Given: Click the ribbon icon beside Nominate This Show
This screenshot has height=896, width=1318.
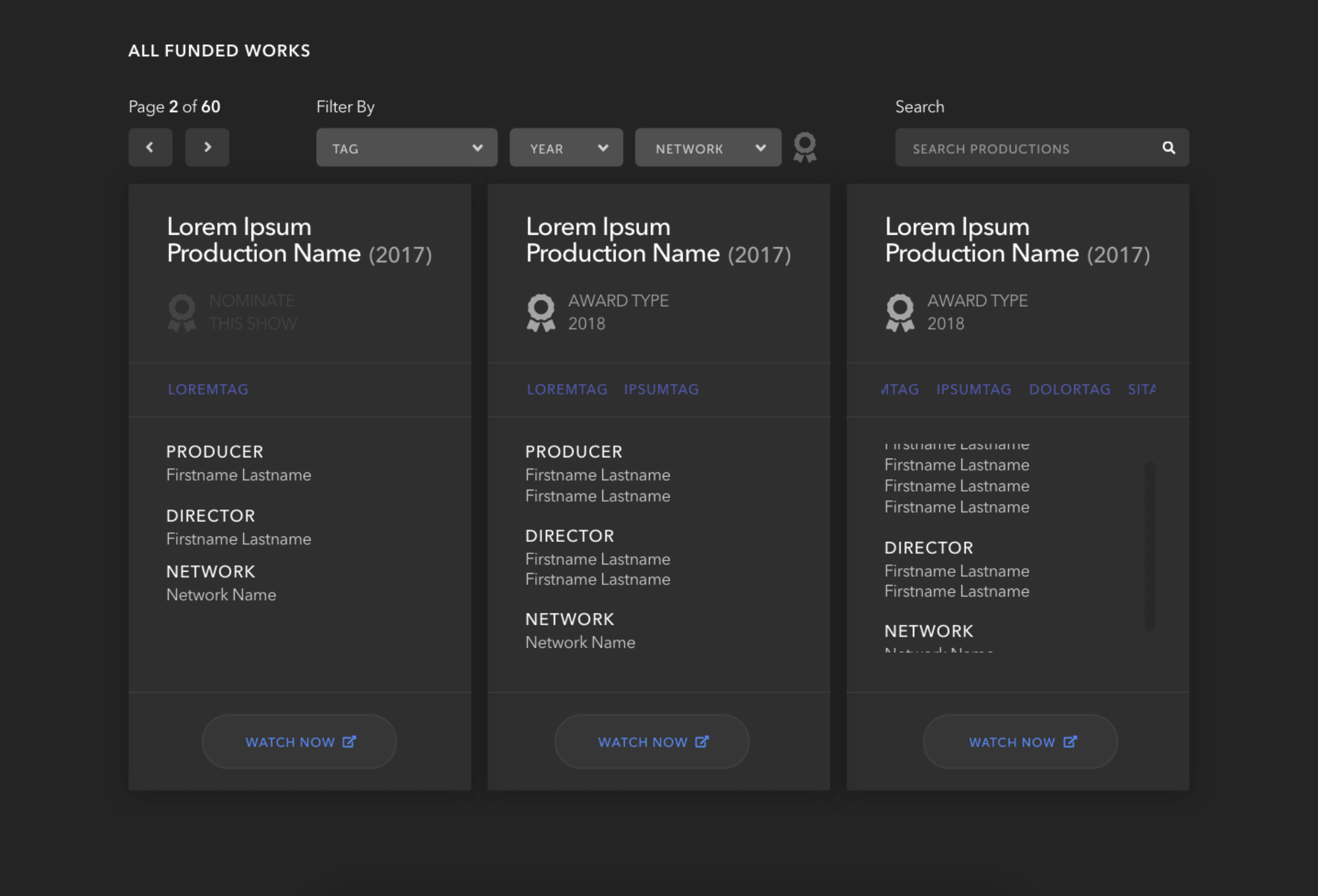Looking at the screenshot, I should (182, 313).
